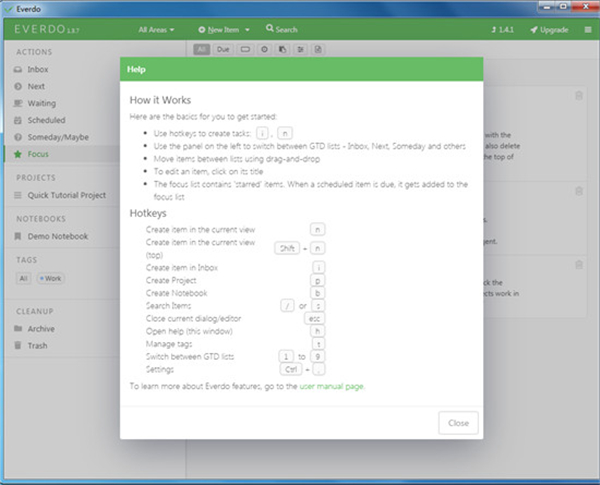Open the Scheduled list

(47, 120)
